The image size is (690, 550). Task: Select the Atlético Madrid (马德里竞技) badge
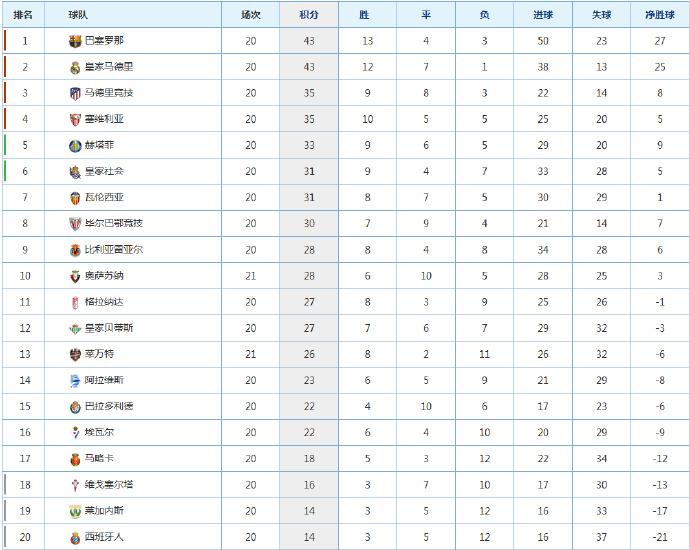coord(75,93)
